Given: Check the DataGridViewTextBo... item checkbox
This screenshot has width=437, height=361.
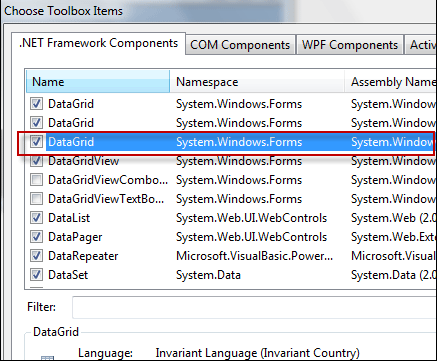Looking at the screenshot, I should (x=36, y=199).
